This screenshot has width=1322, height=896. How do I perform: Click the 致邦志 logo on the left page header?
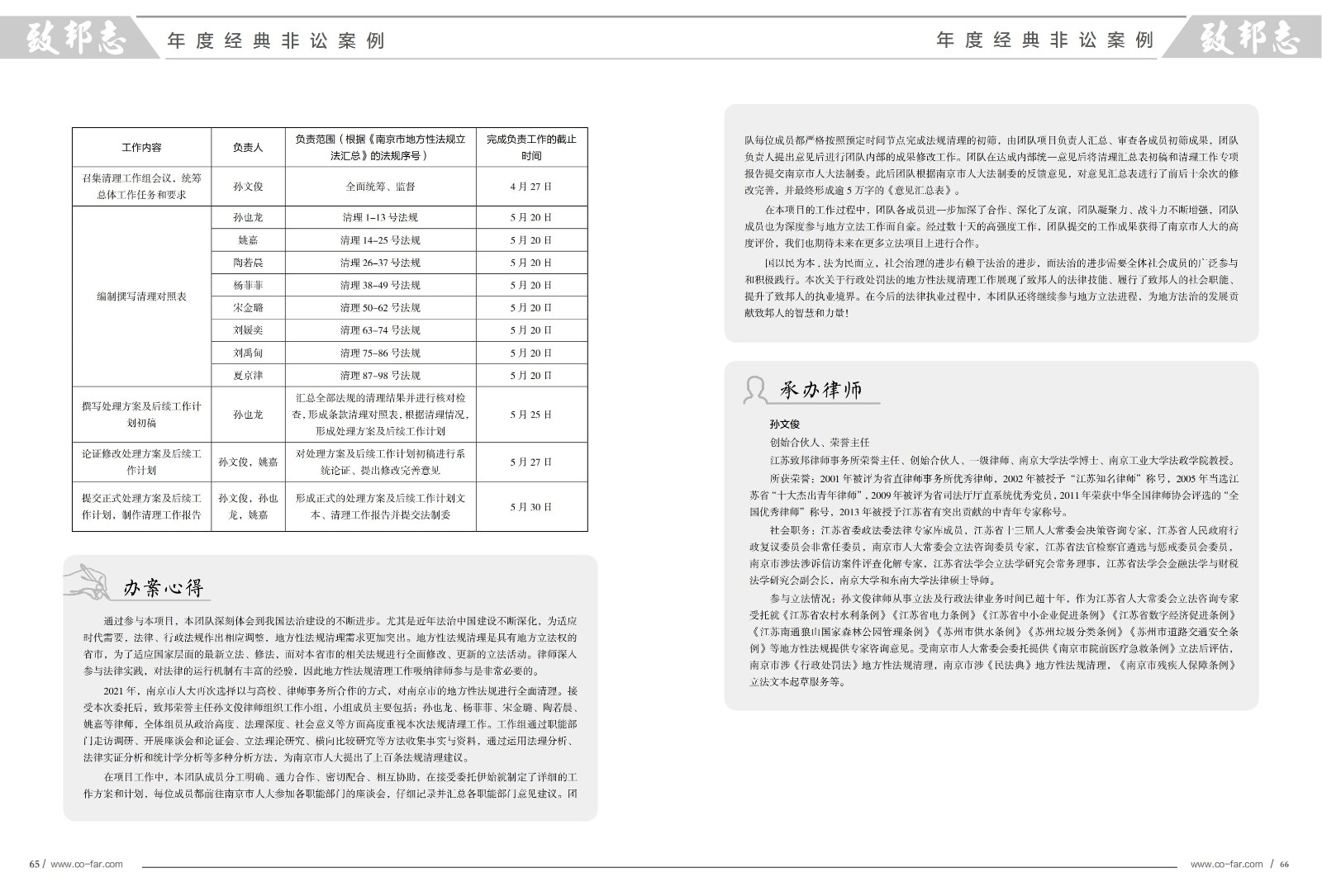point(76,38)
